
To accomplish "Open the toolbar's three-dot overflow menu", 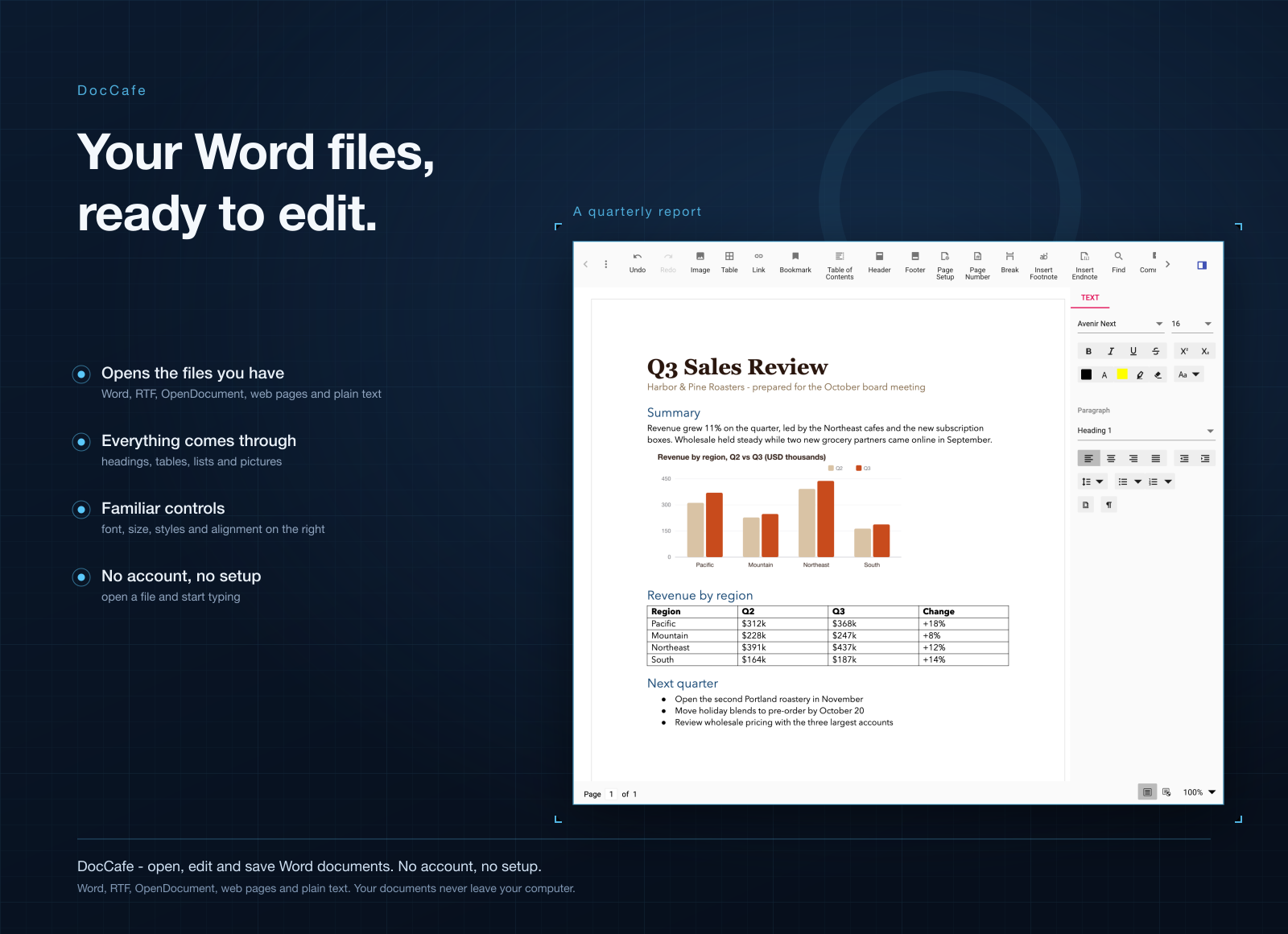I will click(x=606, y=264).
